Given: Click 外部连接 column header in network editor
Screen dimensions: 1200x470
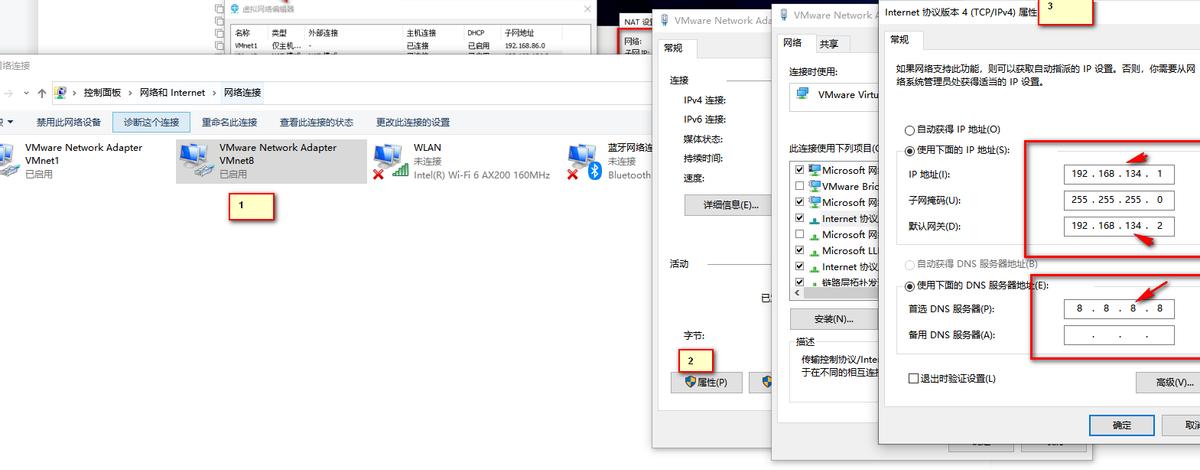Looking at the screenshot, I should click(323, 33).
